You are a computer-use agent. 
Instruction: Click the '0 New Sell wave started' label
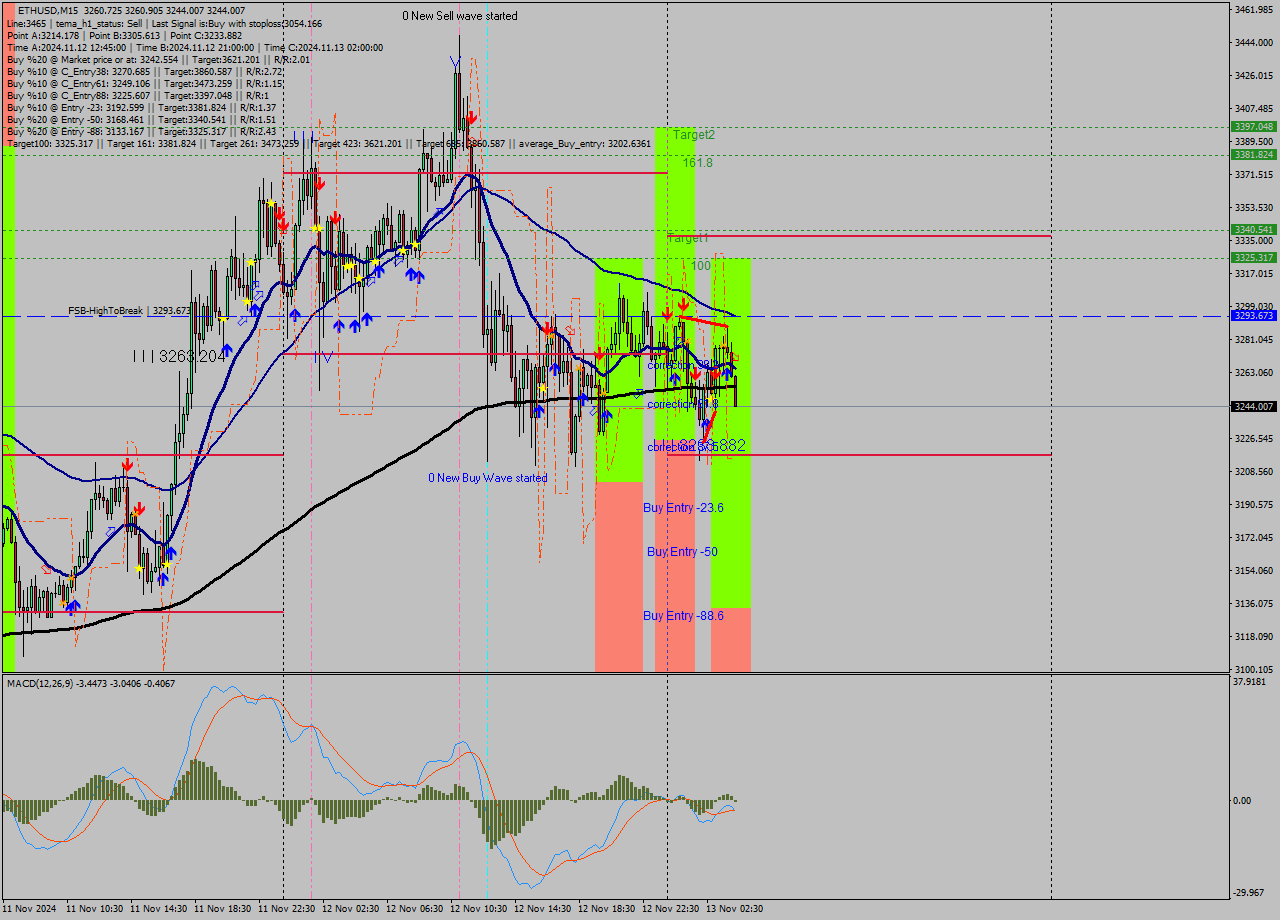(x=460, y=16)
